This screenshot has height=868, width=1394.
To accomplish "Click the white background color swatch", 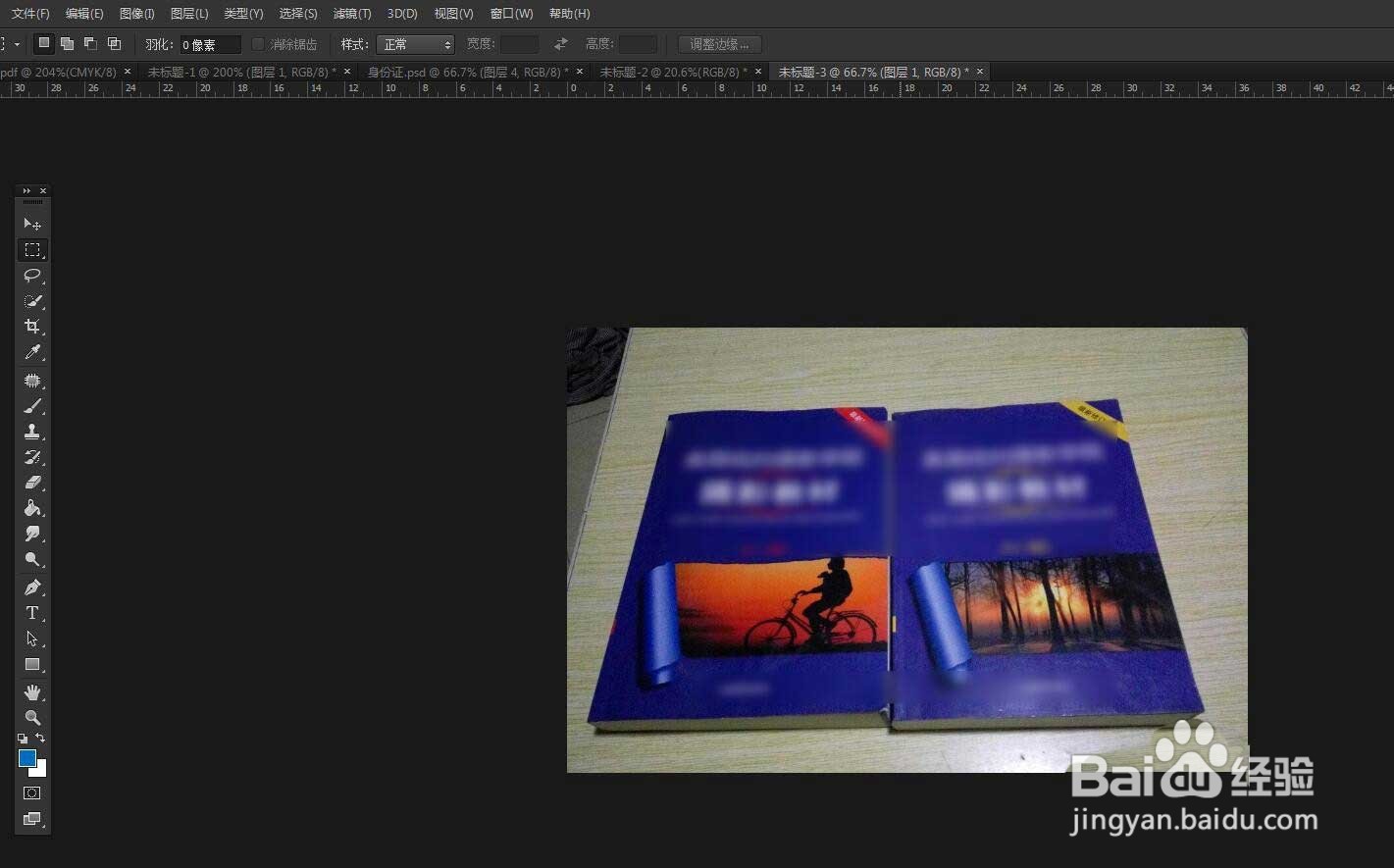I will point(40,771).
